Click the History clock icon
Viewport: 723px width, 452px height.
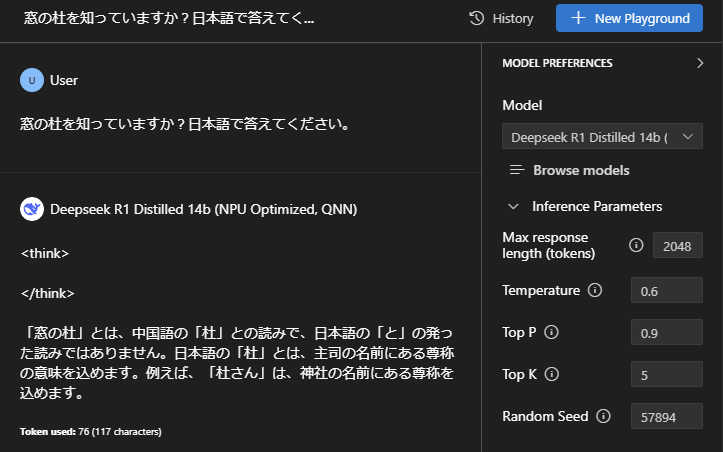477,18
